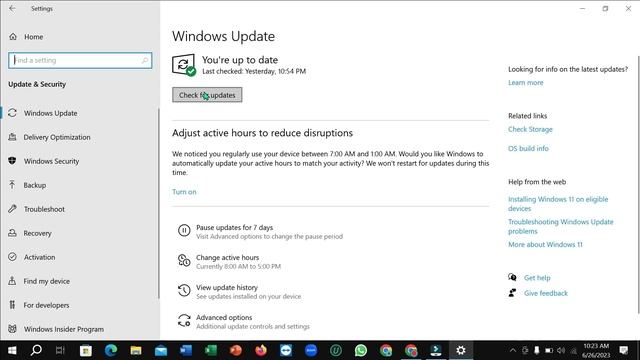Click the sidebar vertical scrollbar

[x=158, y=203]
